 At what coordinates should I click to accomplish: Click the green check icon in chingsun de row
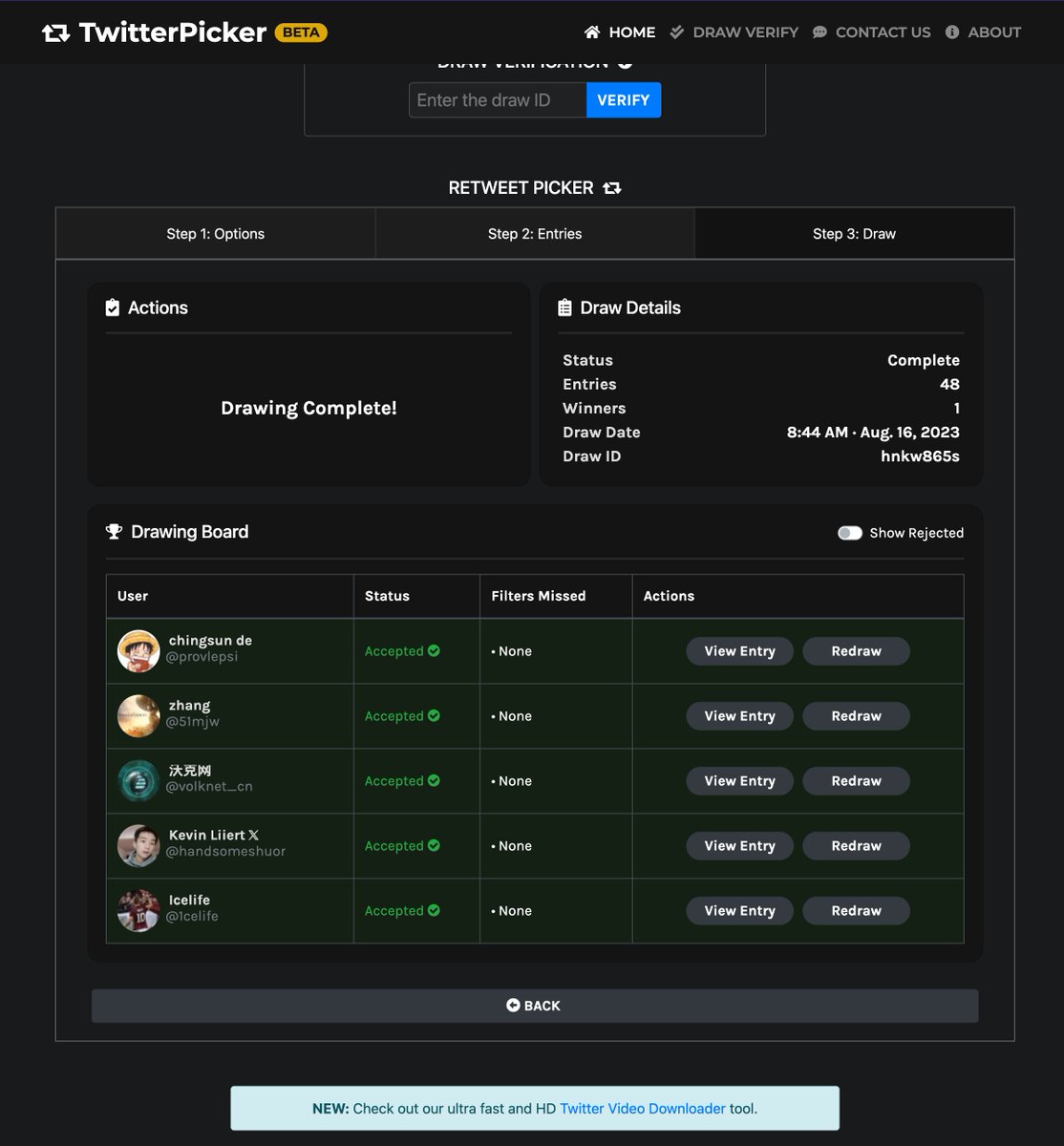point(434,650)
